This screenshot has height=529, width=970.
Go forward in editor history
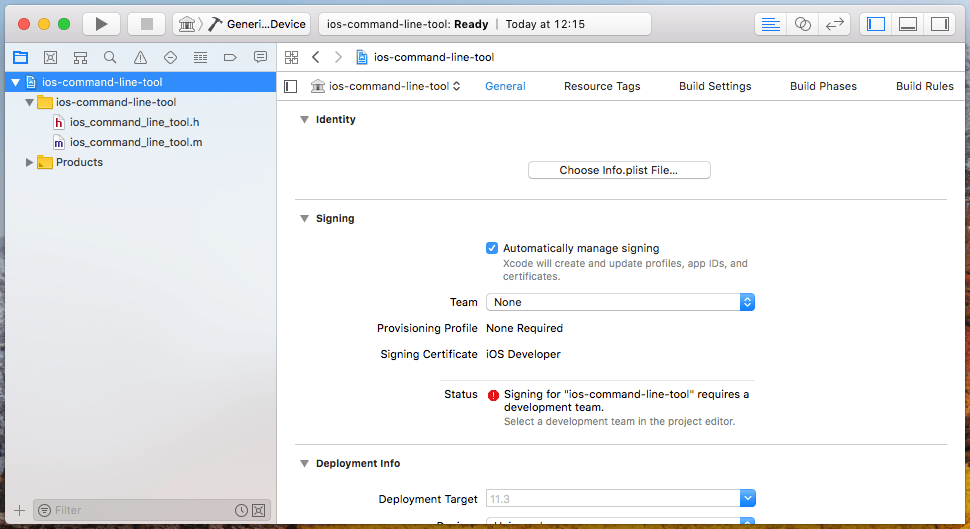coord(338,57)
